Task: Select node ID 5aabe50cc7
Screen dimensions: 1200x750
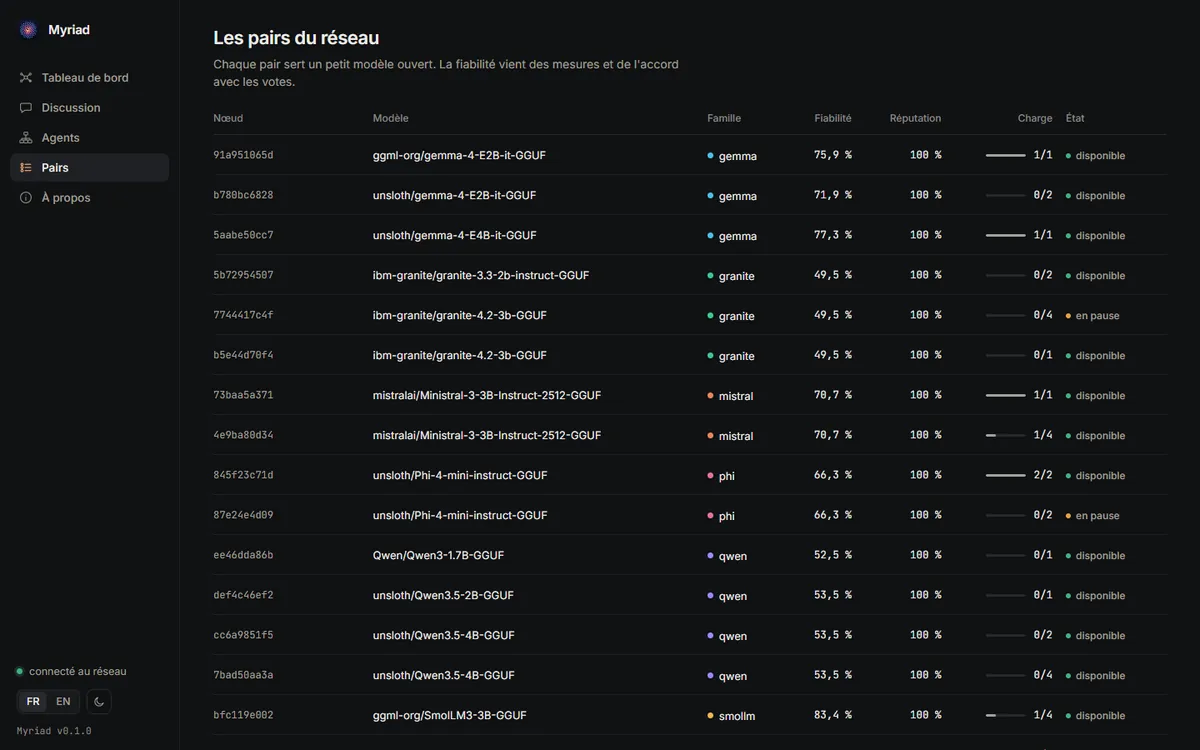Action: pyautogui.click(x=243, y=235)
